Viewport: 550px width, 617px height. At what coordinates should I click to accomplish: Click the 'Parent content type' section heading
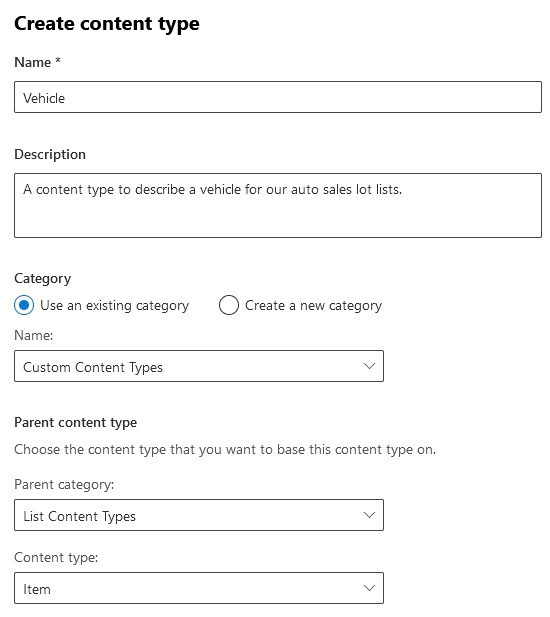[x=76, y=423]
